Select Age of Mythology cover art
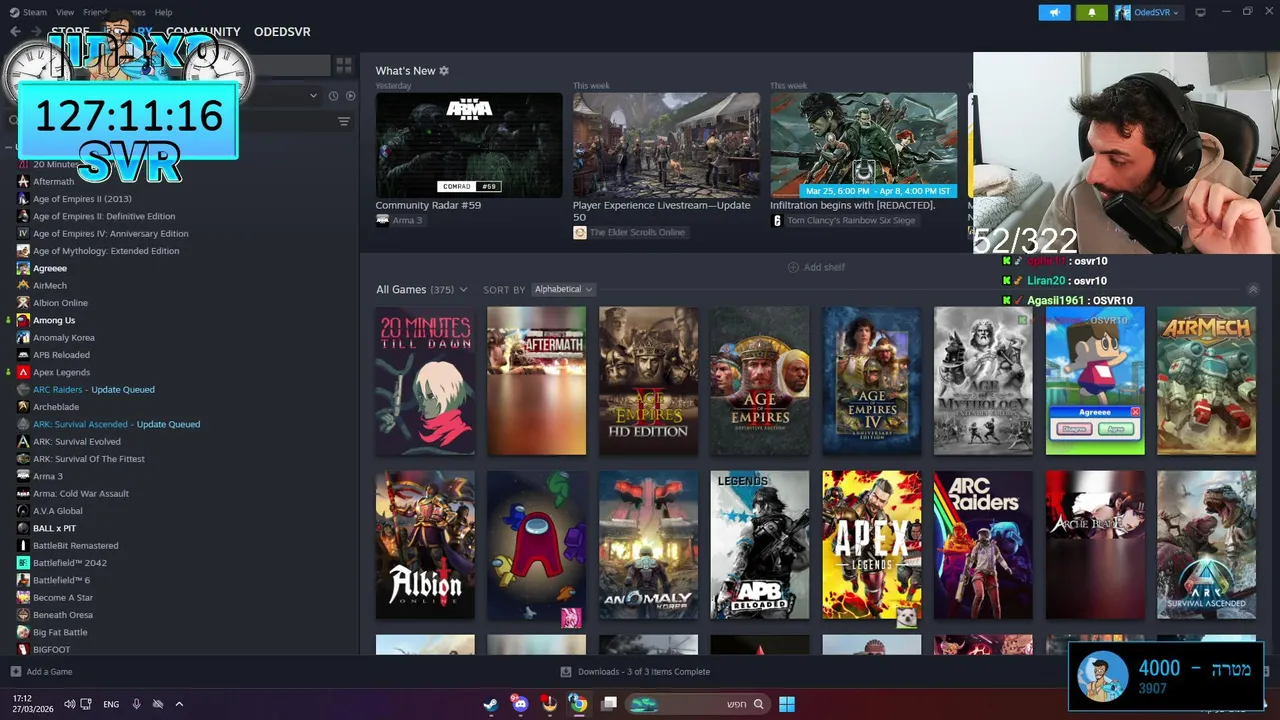The height and width of the screenshot is (720, 1280). (x=983, y=381)
